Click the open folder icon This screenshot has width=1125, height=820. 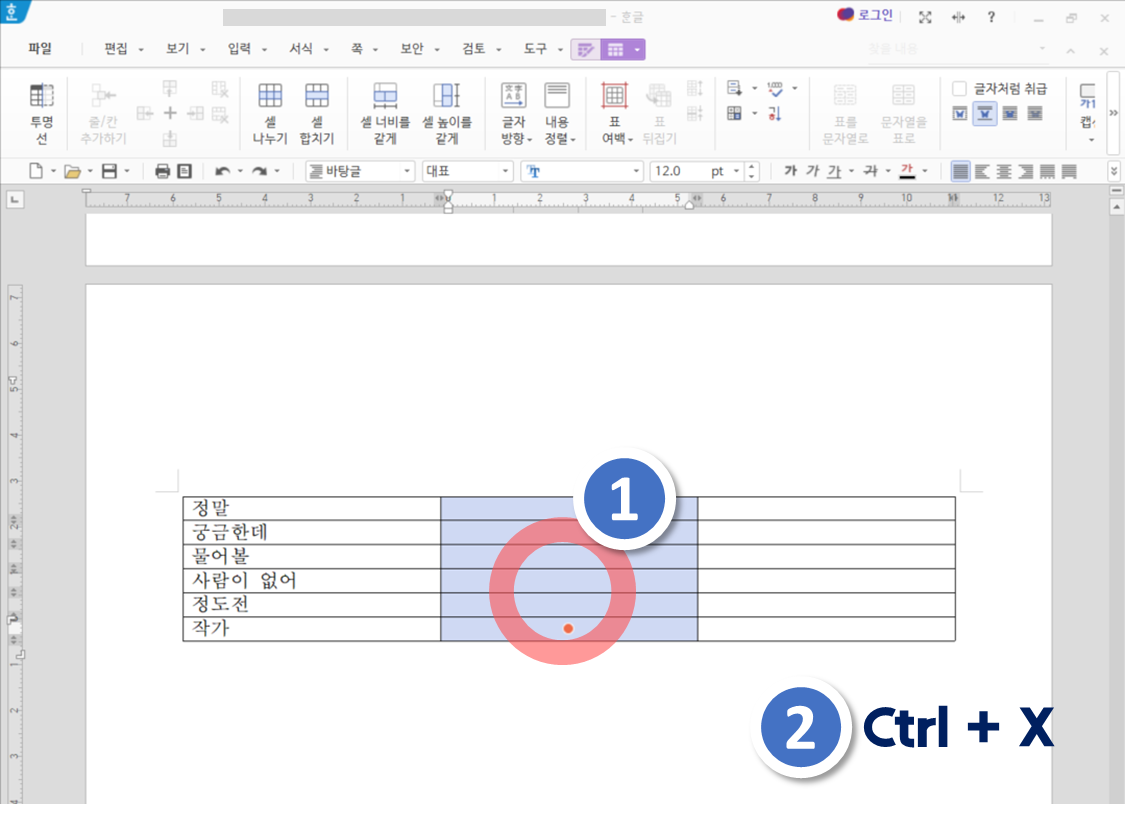coord(72,171)
